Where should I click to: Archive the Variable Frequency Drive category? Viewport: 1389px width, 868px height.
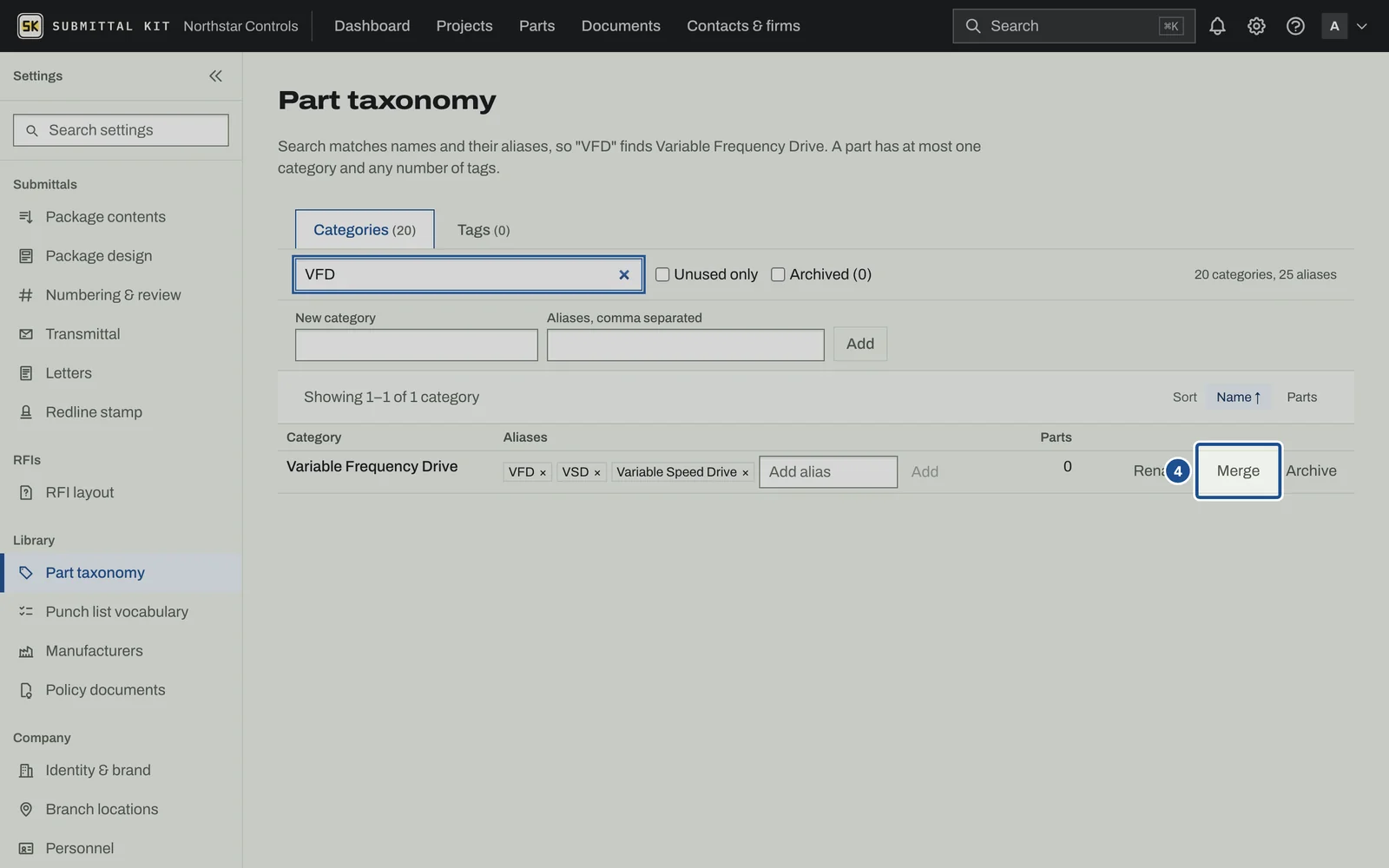(x=1311, y=470)
